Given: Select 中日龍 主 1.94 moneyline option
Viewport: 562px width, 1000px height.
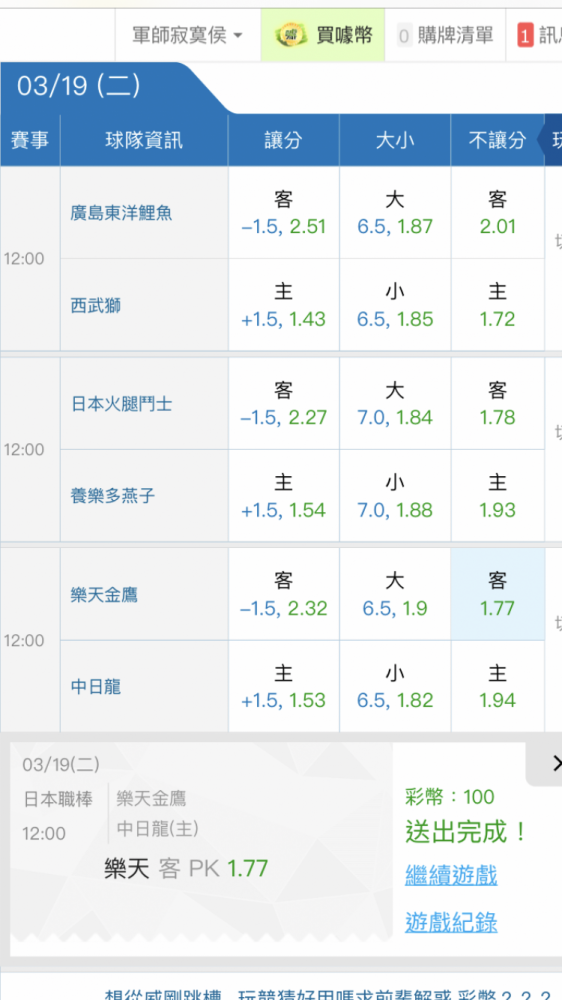Looking at the screenshot, I should [498, 686].
